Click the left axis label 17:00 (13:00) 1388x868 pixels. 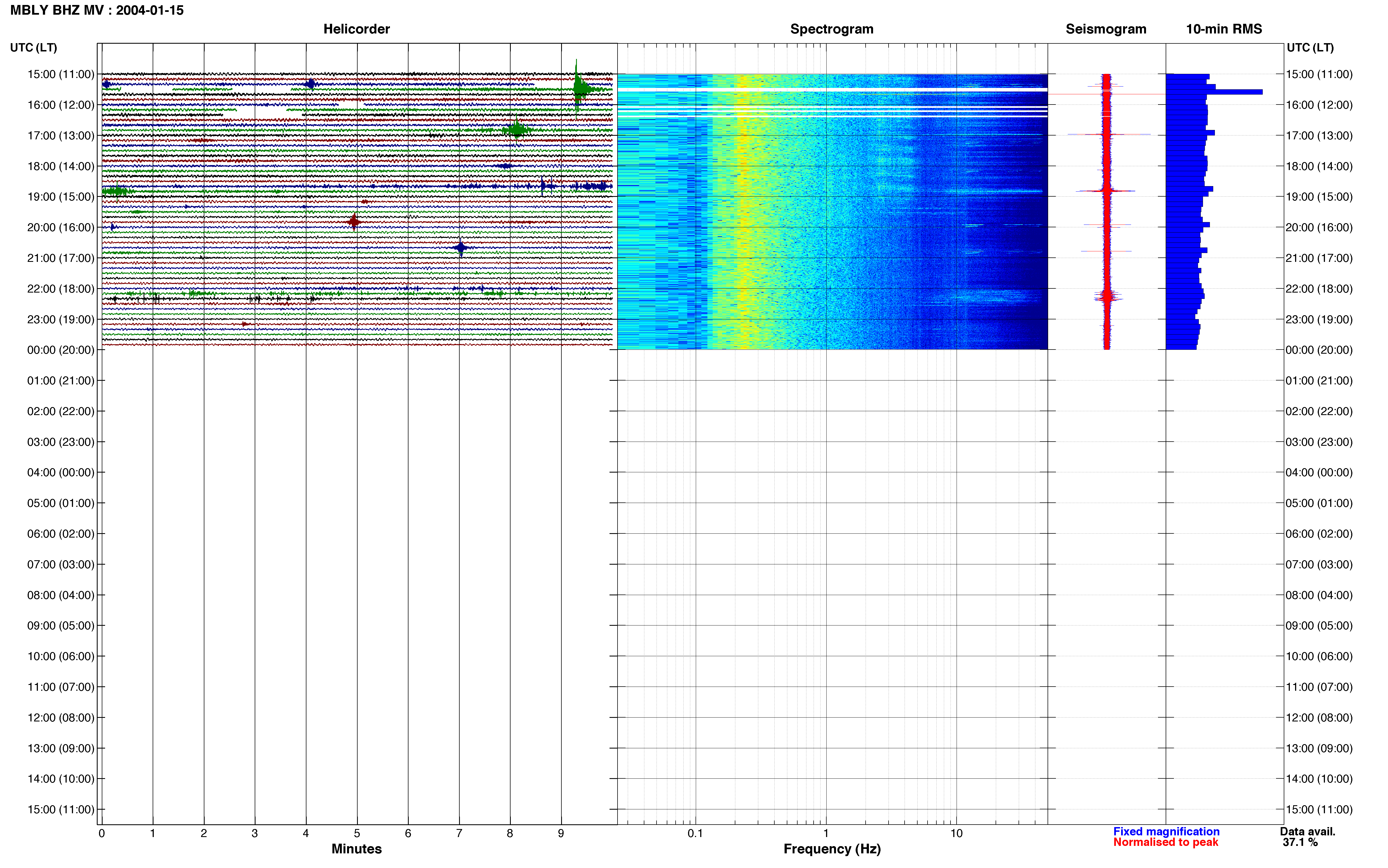pos(61,135)
